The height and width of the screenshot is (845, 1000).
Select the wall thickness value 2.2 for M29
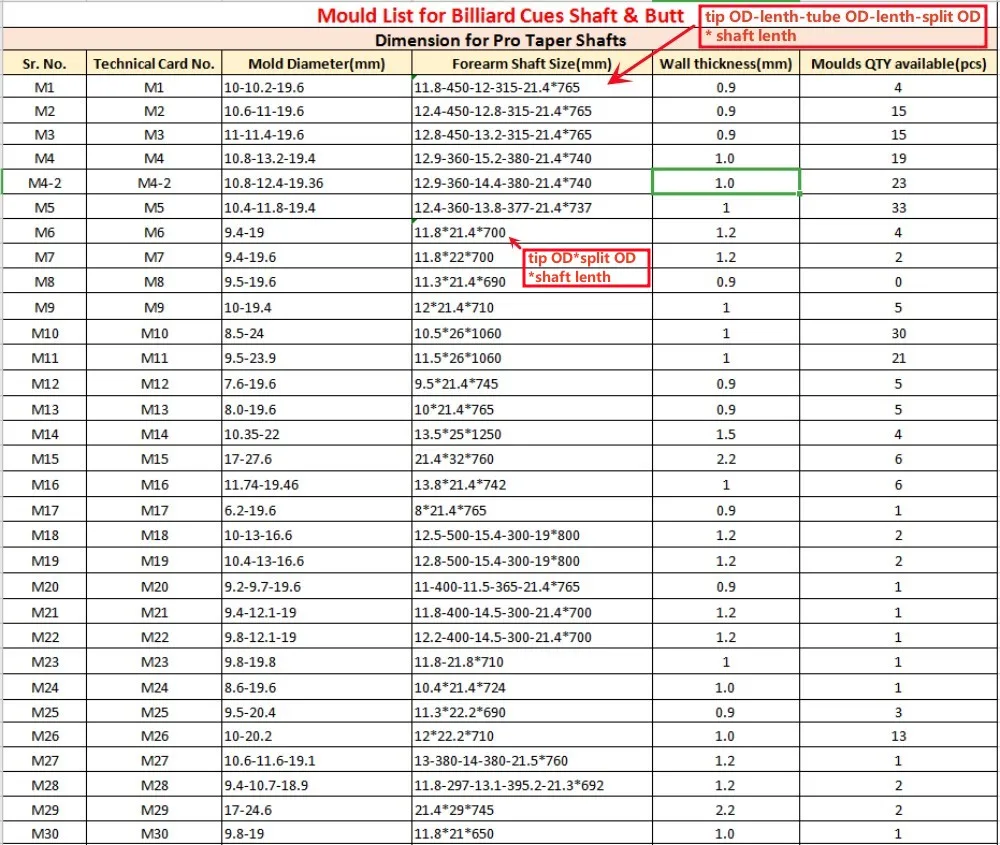click(x=724, y=809)
